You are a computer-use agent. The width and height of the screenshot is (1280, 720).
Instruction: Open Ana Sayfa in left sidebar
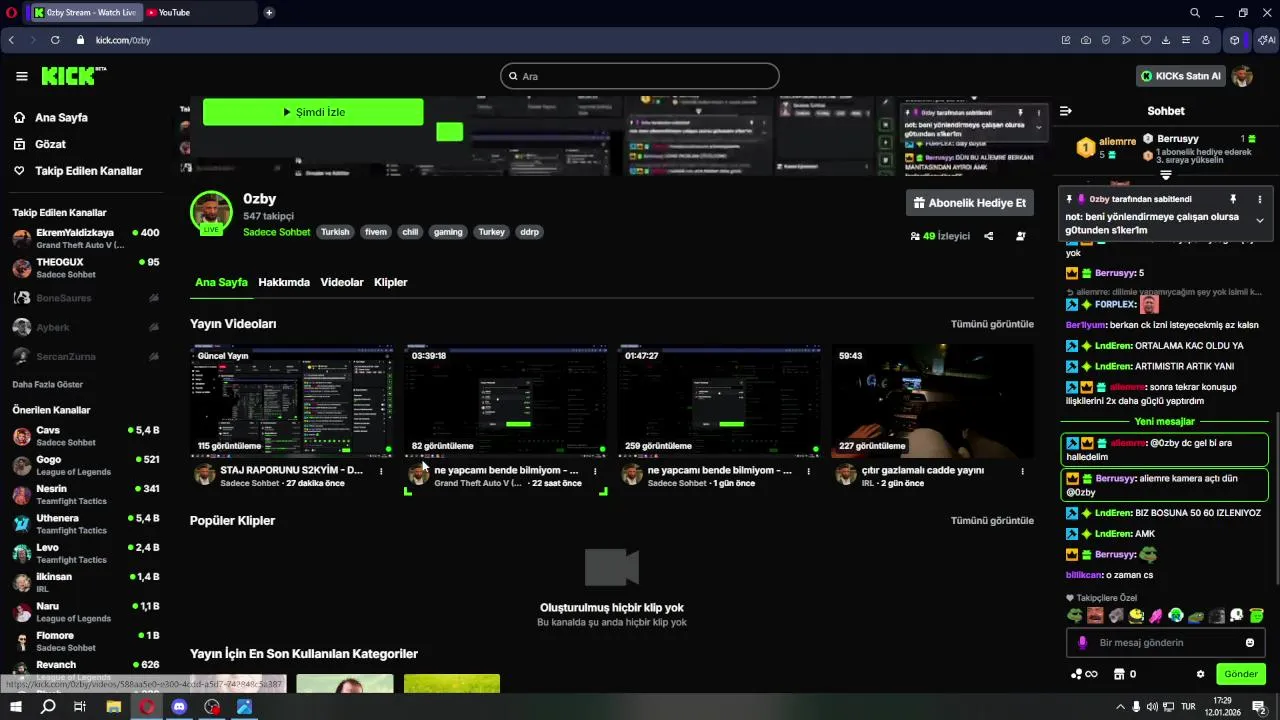tap(61, 117)
